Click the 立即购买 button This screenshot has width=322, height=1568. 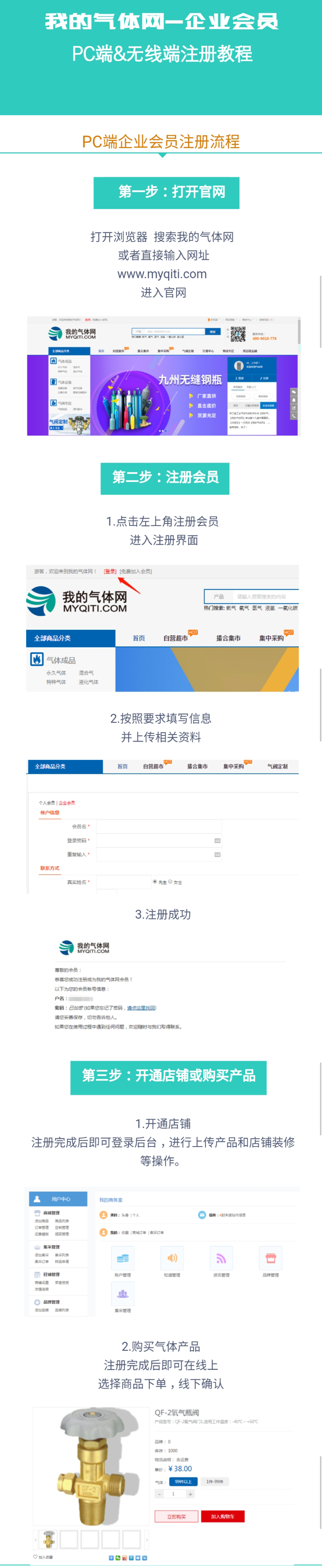point(177,1516)
